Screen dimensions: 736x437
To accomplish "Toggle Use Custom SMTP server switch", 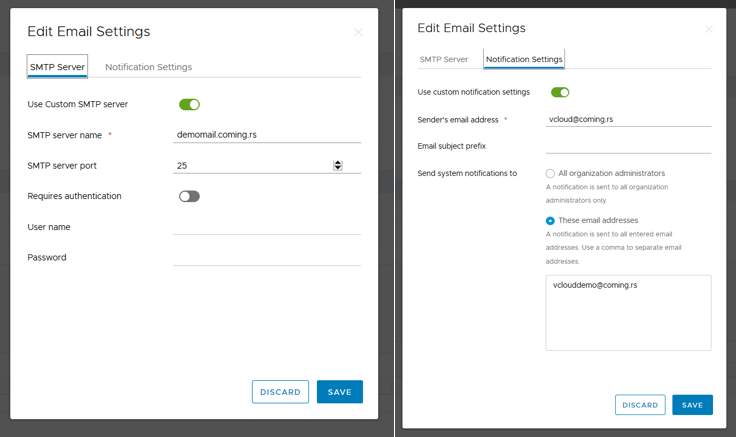I will point(189,104).
